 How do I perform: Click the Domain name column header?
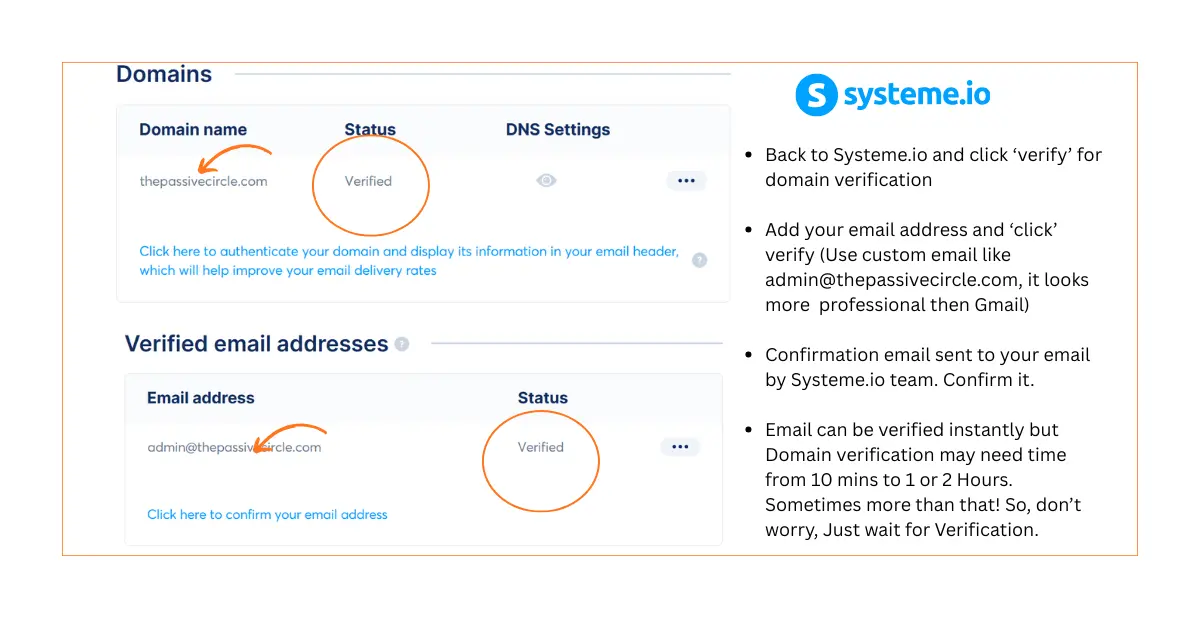click(x=193, y=129)
